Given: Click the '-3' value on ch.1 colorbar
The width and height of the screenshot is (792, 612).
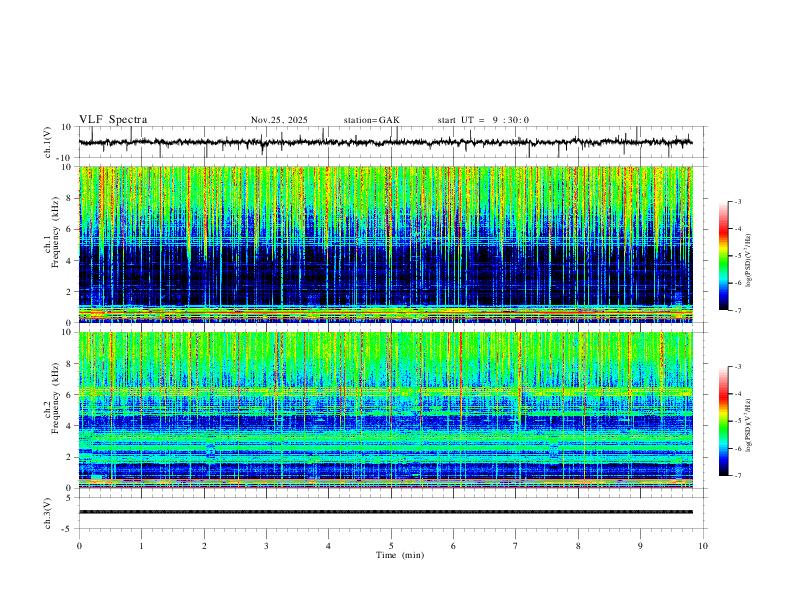Looking at the screenshot, I should [x=738, y=202].
